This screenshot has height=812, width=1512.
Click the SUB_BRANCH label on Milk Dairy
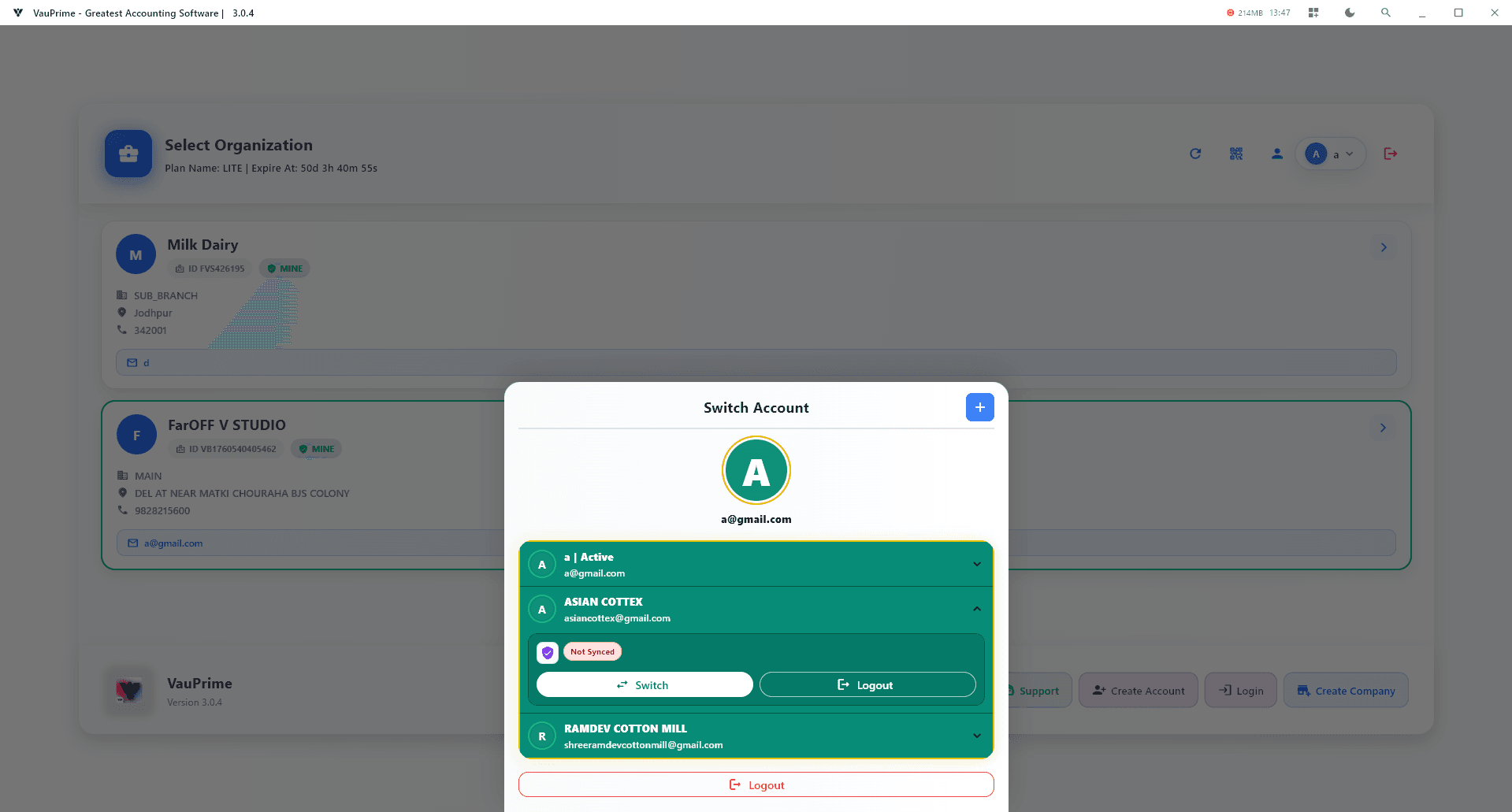coord(165,295)
